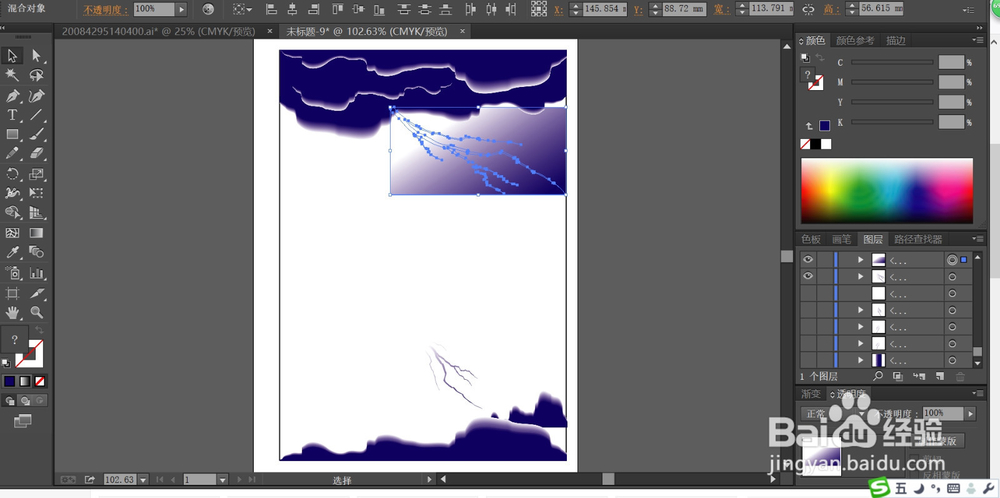
Task: Select the Direct Selection tool
Action: click(x=36, y=55)
